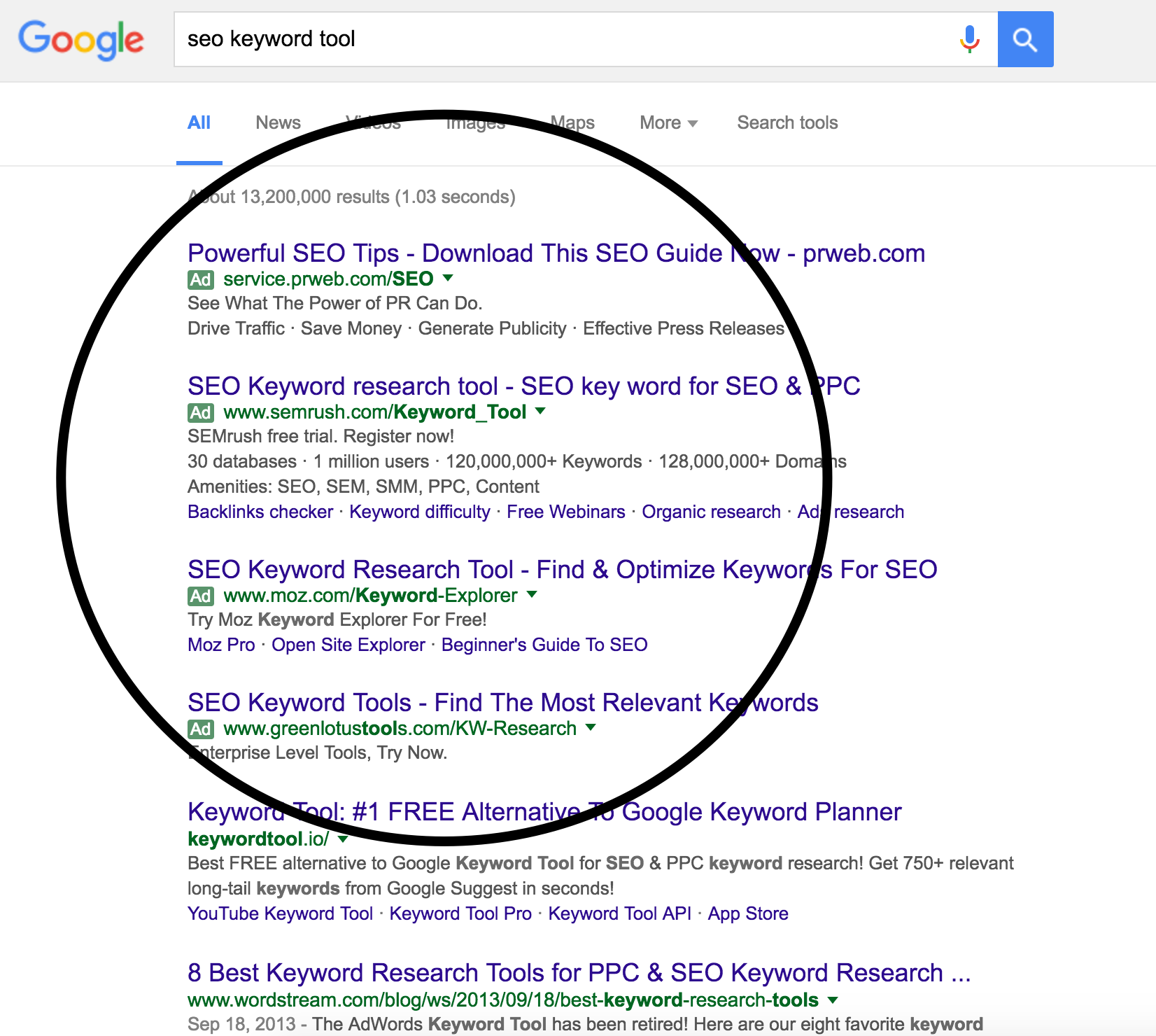The width and height of the screenshot is (1156, 1036).
Task: Open the Ads research sitelink
Action: pyautogui.click(x=851, y=512)
